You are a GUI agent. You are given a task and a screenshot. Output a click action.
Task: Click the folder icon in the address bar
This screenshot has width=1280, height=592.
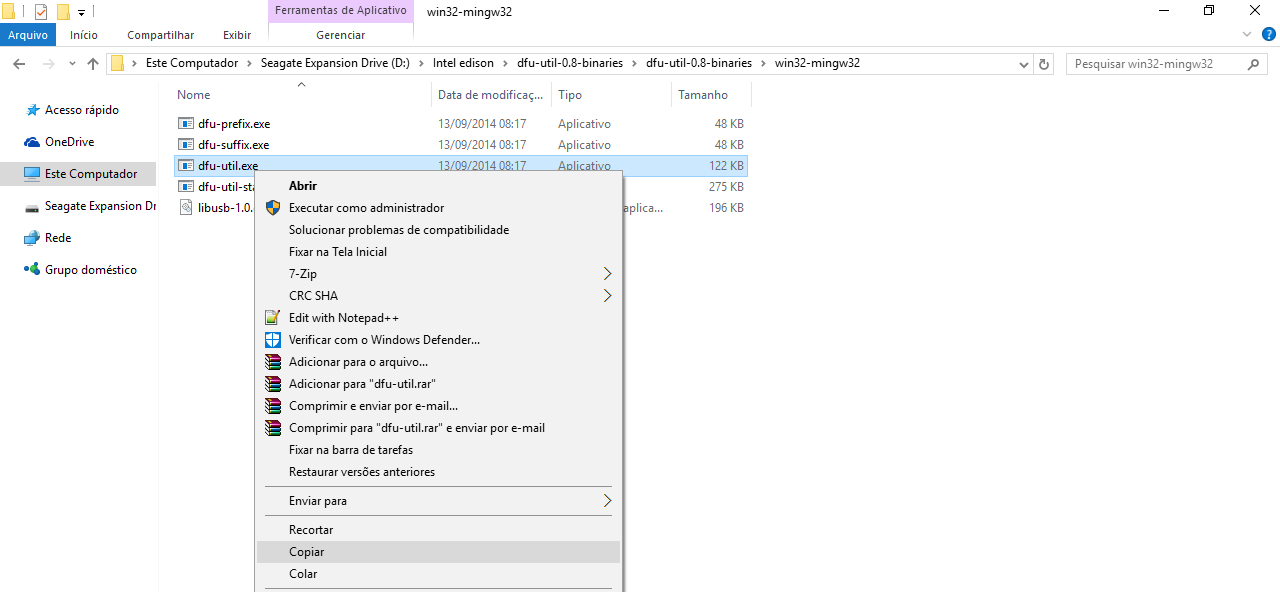coord(117,63)
